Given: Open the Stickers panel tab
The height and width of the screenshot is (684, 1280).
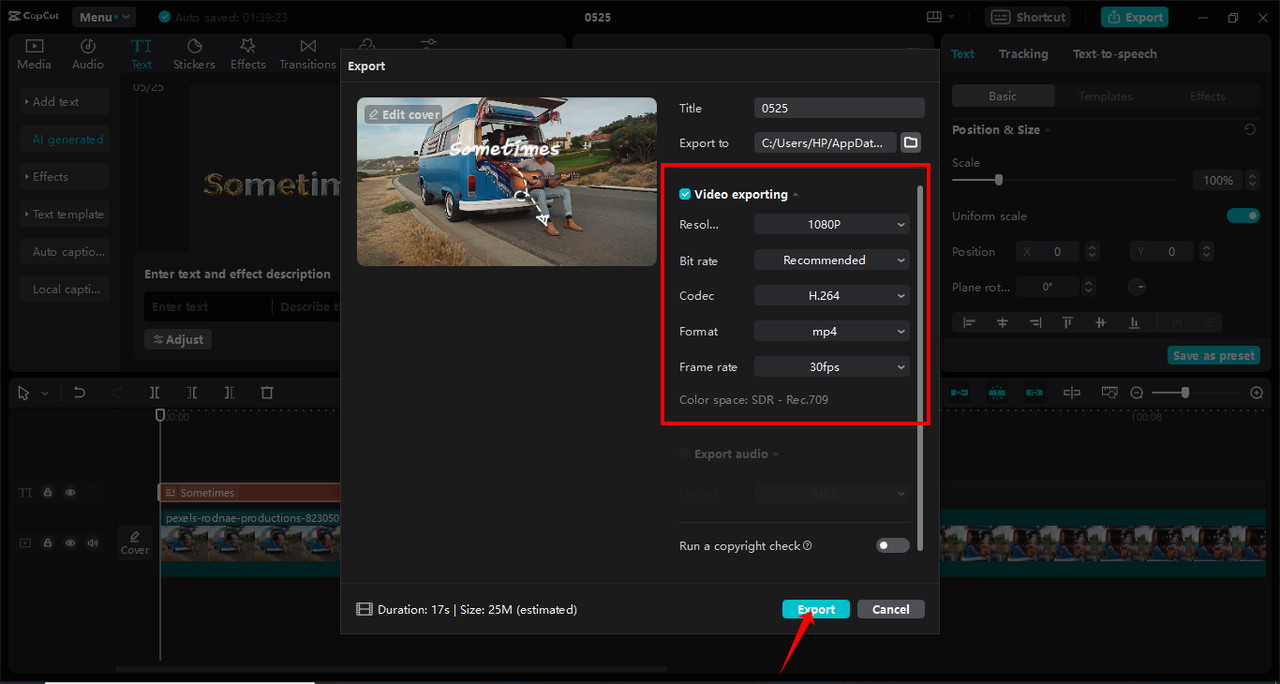Looking at the screenshot, I should click(194, 54).
